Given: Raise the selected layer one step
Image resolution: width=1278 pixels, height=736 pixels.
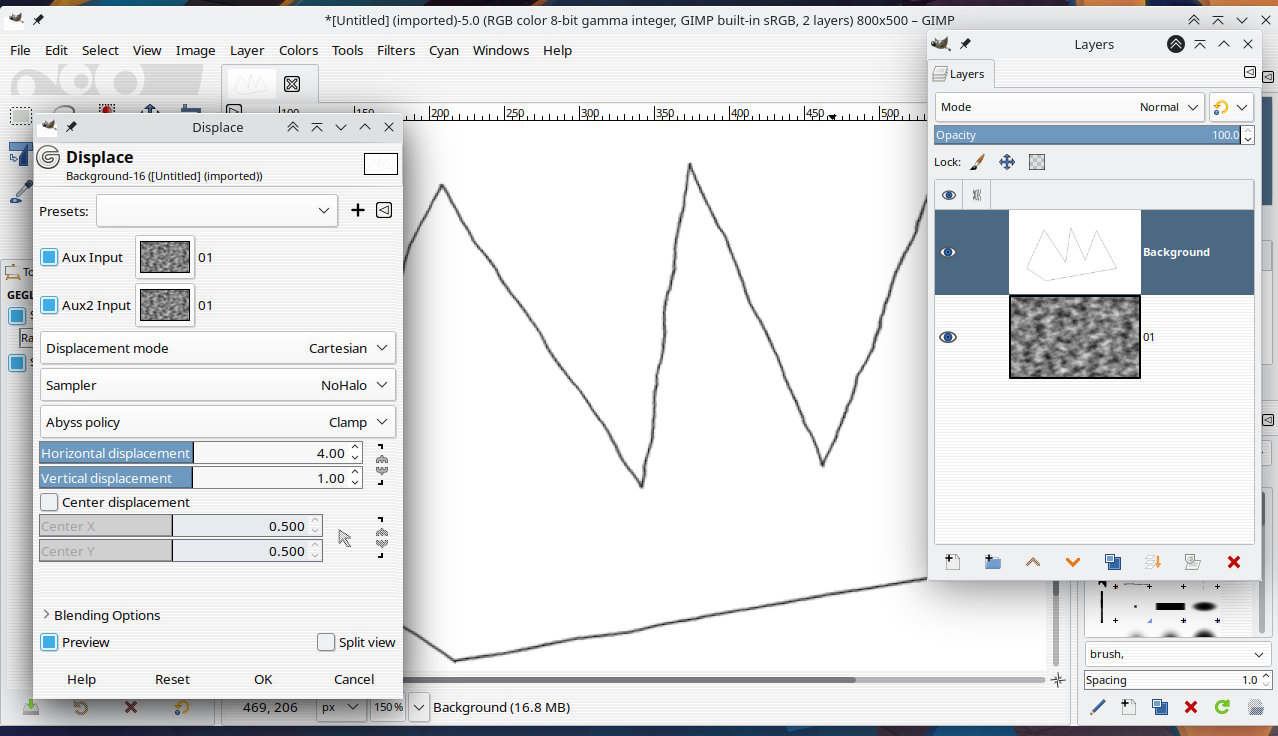Looking at the screenshot, I should (x=1033, y=562).
